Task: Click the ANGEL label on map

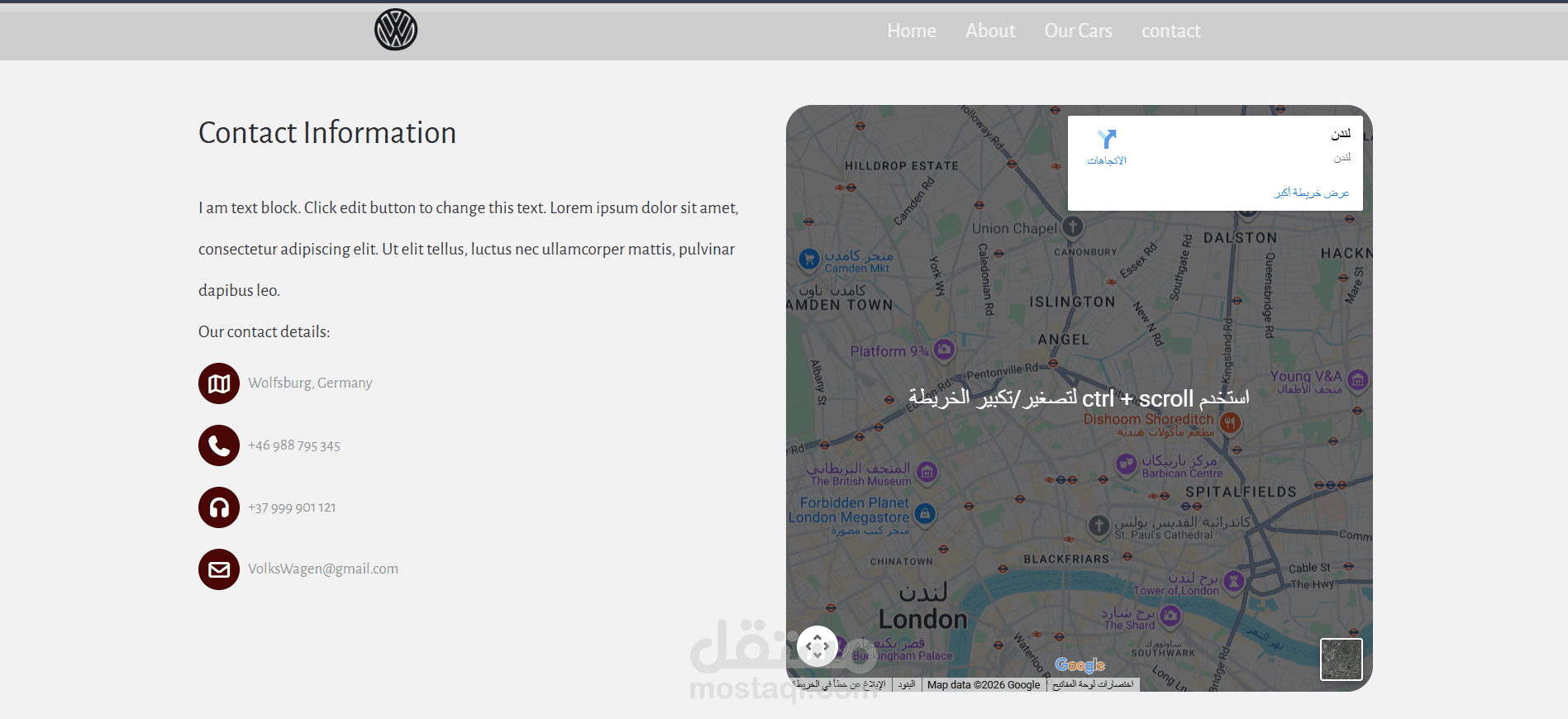Action: pyautogui.click(x=1063, y=340)
